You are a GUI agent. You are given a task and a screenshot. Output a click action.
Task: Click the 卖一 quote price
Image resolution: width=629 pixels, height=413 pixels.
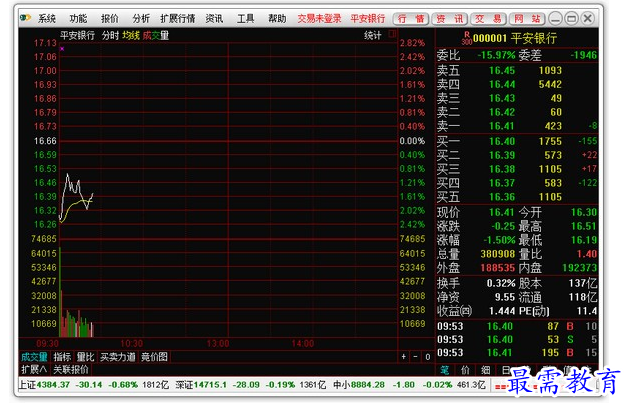coord(502,126)
